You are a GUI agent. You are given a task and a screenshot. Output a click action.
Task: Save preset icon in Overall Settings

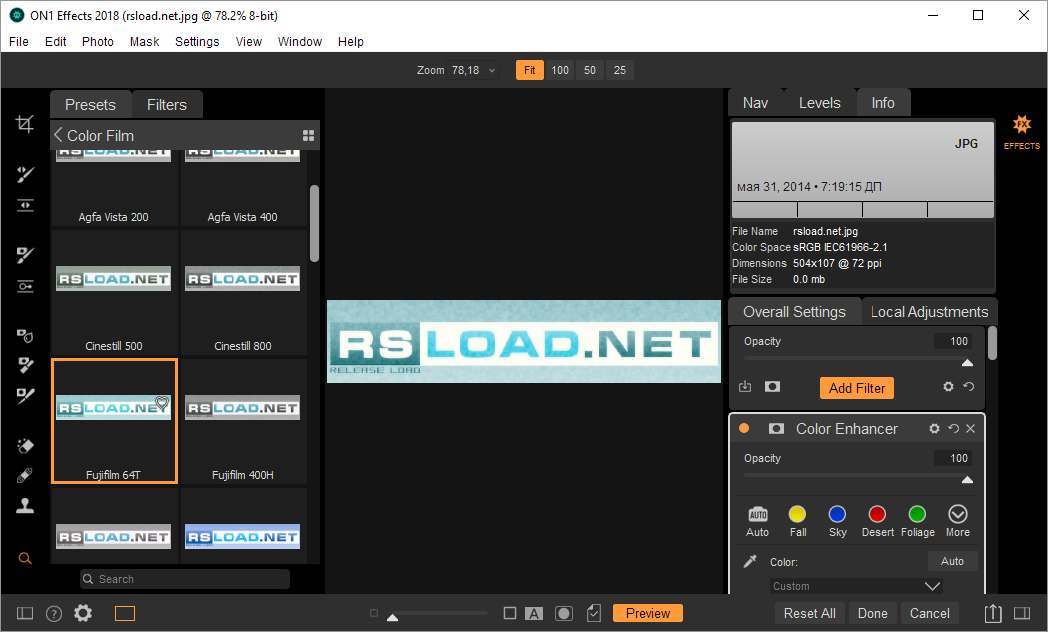tap(745, 387)
